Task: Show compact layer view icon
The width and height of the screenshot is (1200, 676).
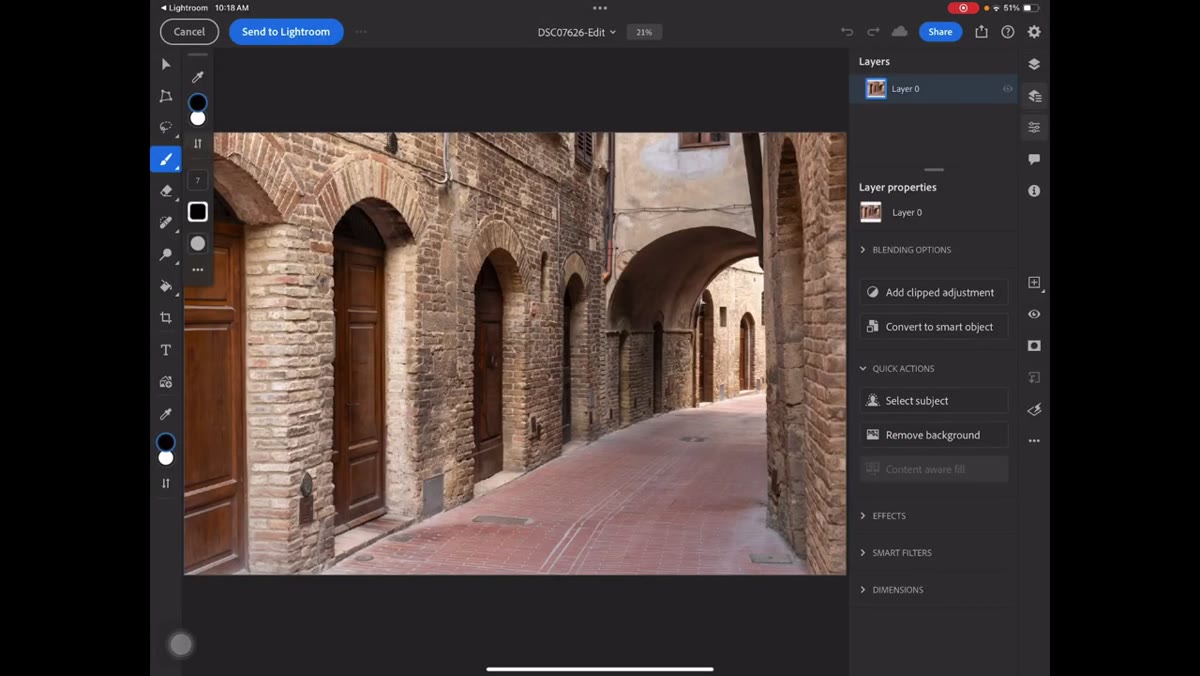Action: pos(1034,64)
